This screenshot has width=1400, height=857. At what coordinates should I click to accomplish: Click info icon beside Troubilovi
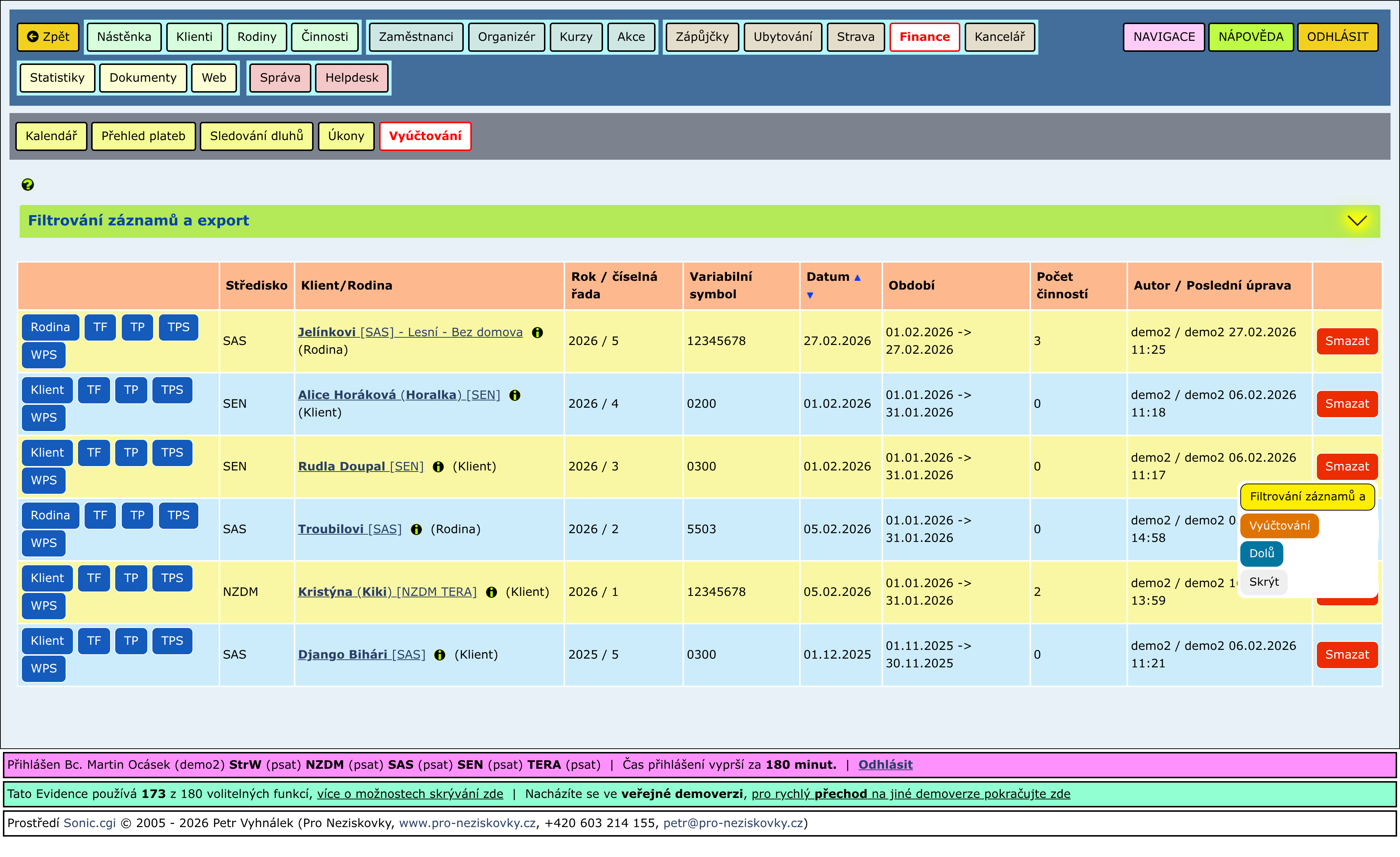click(416, 530)
